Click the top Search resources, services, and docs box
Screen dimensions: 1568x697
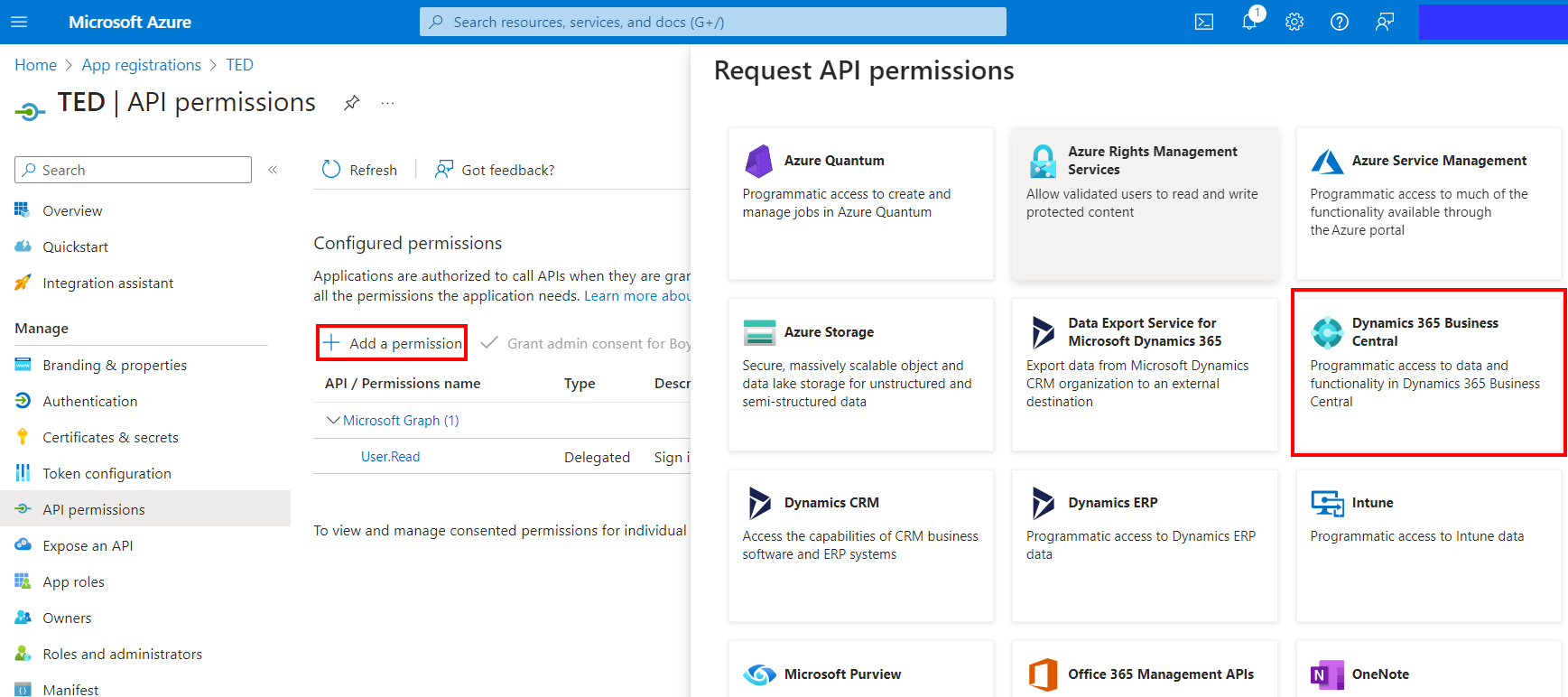[x=713, y=22]
